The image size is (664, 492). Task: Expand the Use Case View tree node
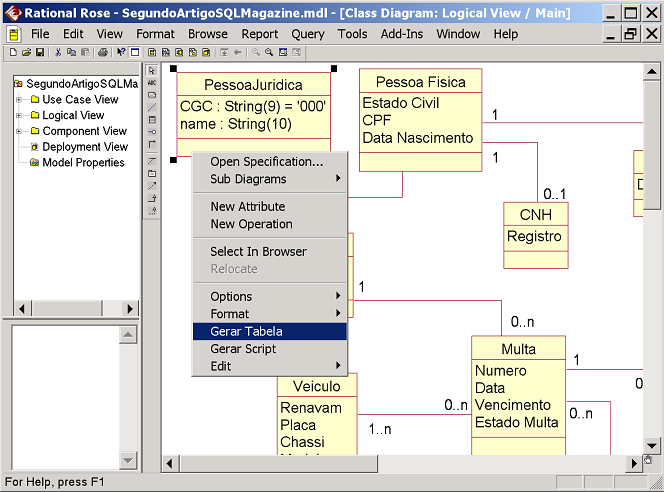[19, 100]
